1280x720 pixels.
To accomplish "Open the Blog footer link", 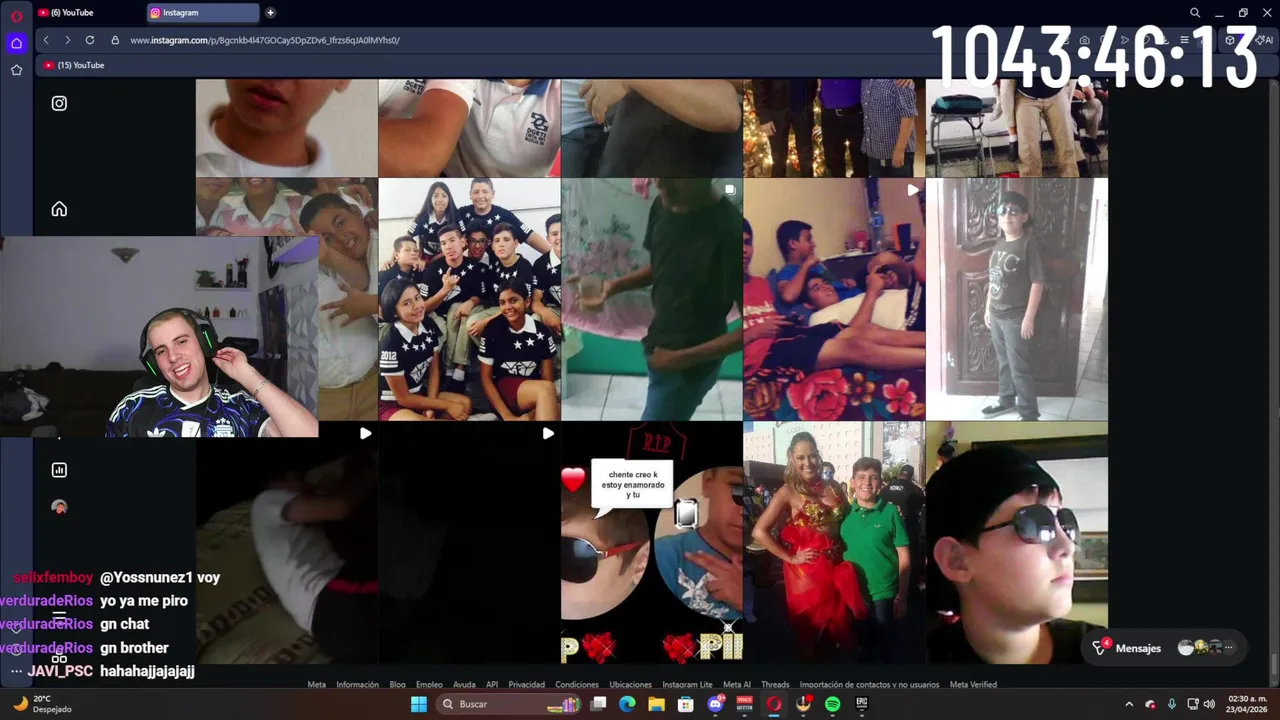I will pyautogui.click(x=397, y=685).
